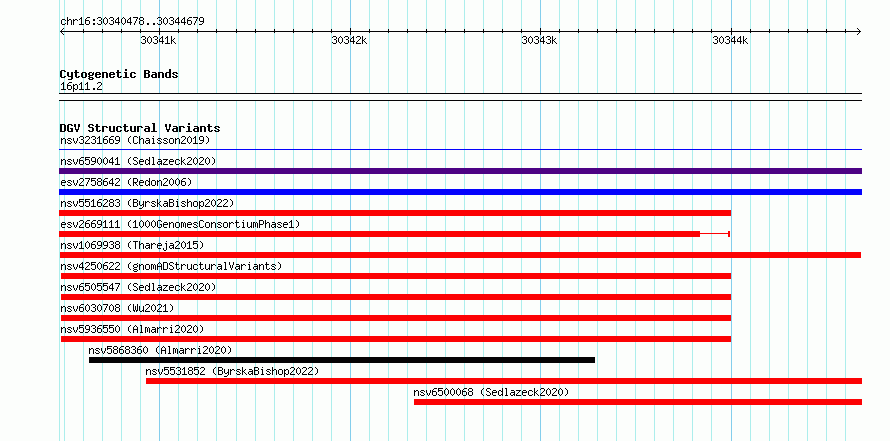Click the nsv6505547 (Sedlazeck2020) label
890x441 pixels.
pyautogui.click(x=138, y=287)
